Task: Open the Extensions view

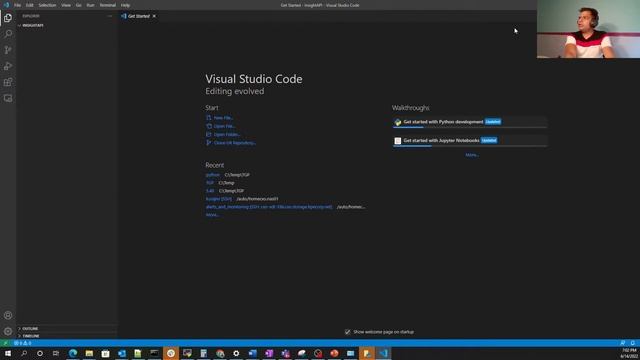Action: click(8, 82)
